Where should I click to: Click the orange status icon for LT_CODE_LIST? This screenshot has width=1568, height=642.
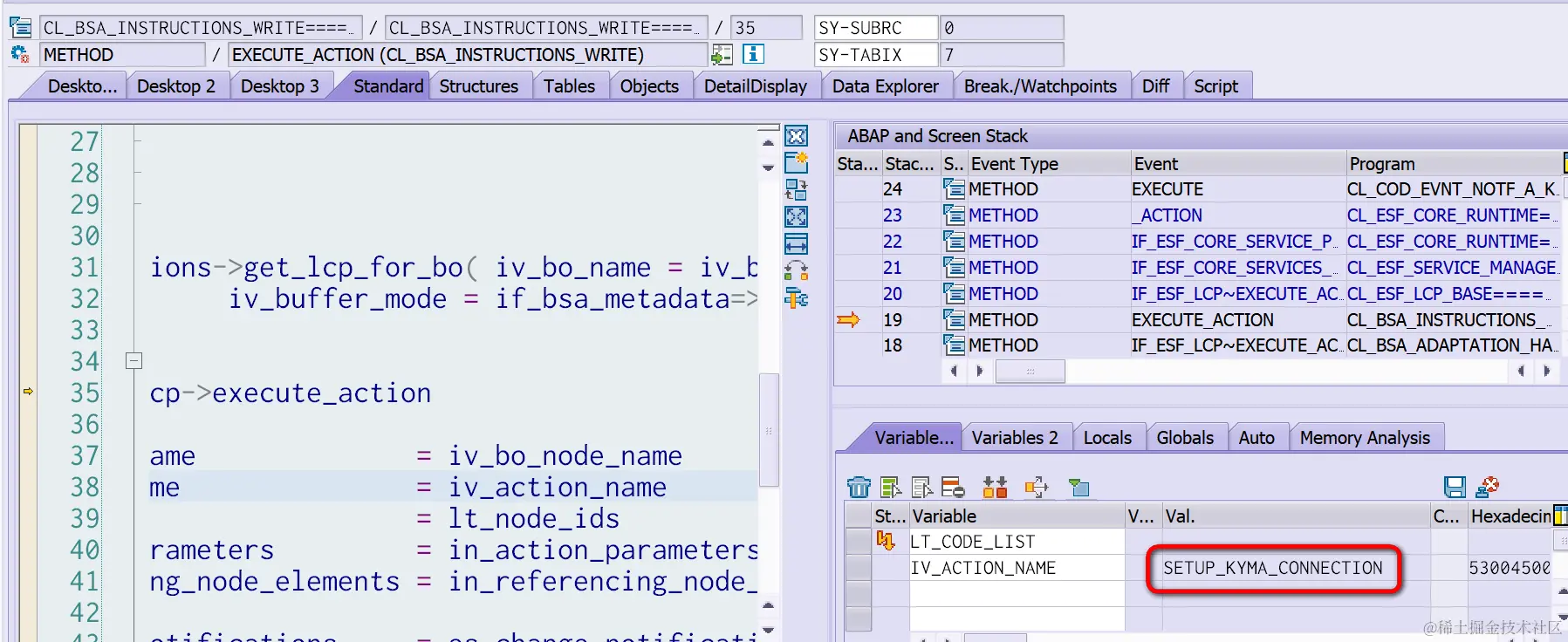click(x=885, y=541)
